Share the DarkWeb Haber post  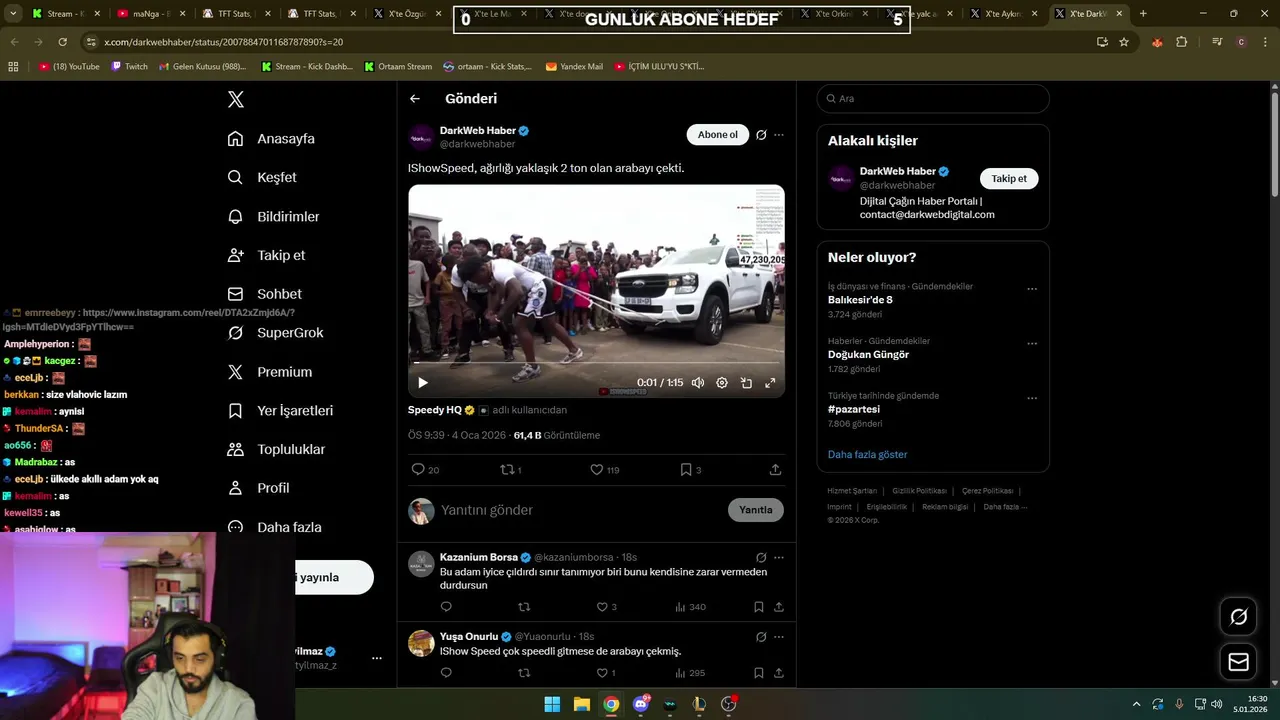coord(775,469)
